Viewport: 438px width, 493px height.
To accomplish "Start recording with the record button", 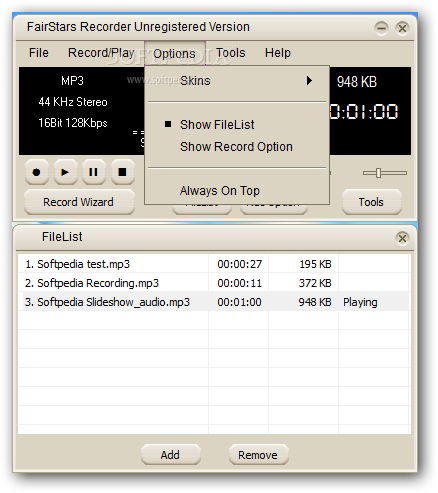I will click(37, 172).
